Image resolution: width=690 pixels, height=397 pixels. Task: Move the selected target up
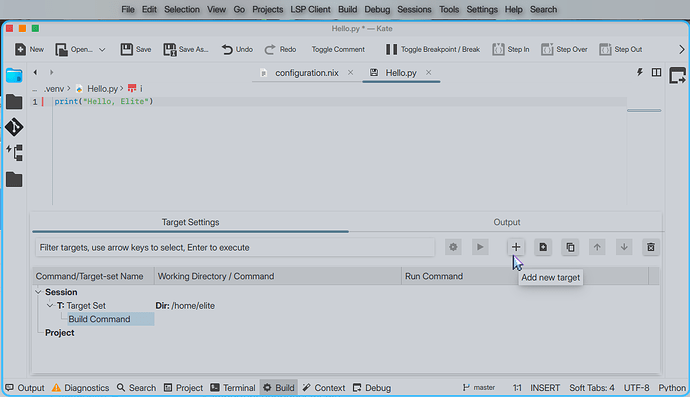pyautogui.click(x=597, y=247)
